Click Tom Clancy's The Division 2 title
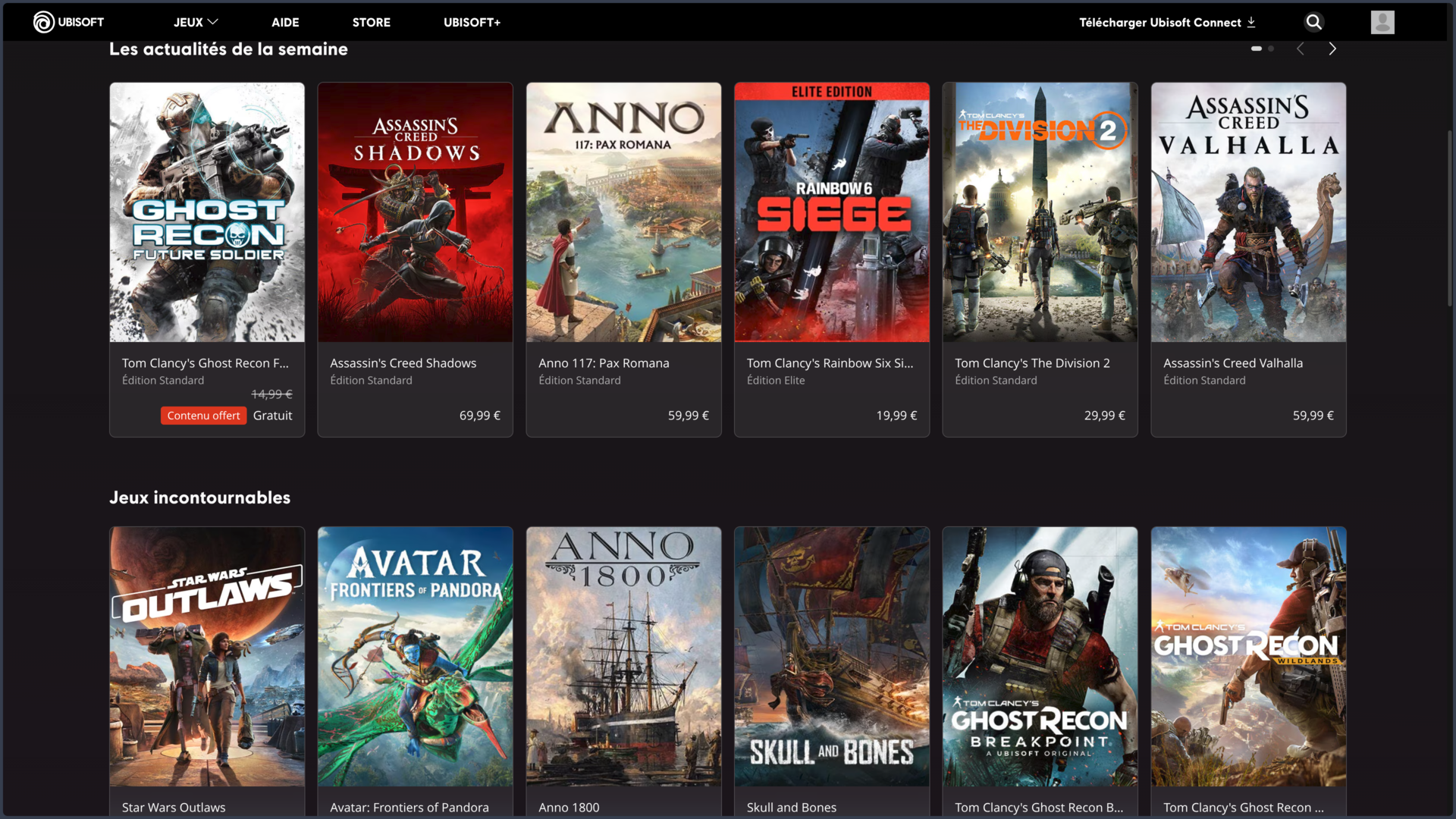This screenshot has height=819, width=1456. pyautogui.click(x=1033, y=363)
